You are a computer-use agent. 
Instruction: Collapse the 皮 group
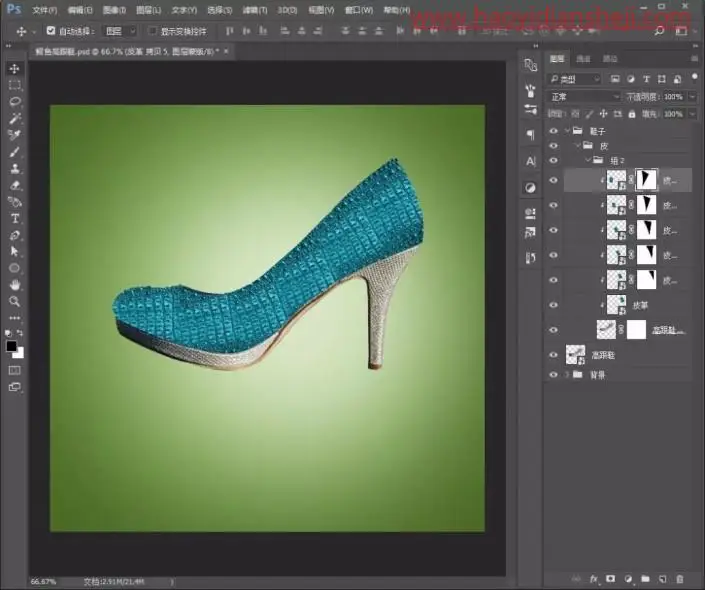tap(577, 146)
